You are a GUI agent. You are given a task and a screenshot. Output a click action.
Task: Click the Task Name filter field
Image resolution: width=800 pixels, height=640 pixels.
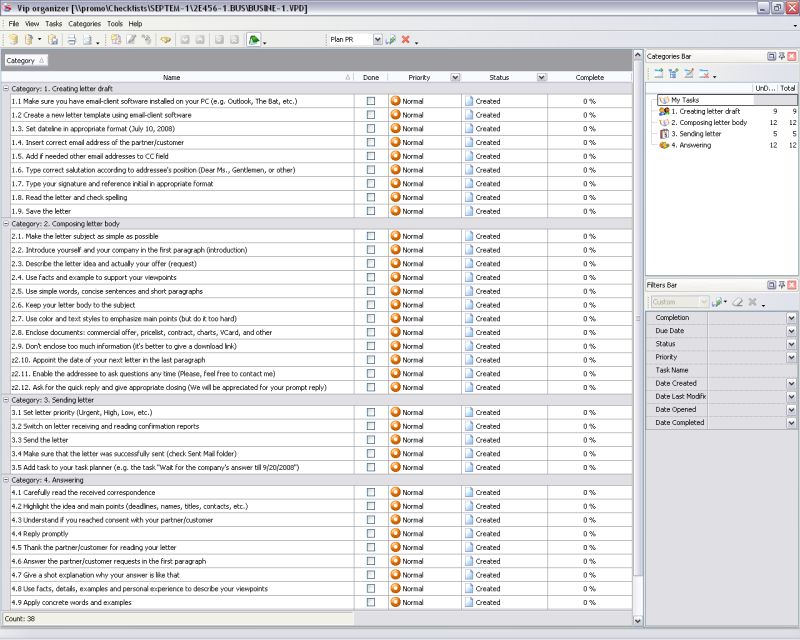pos(750,370)
